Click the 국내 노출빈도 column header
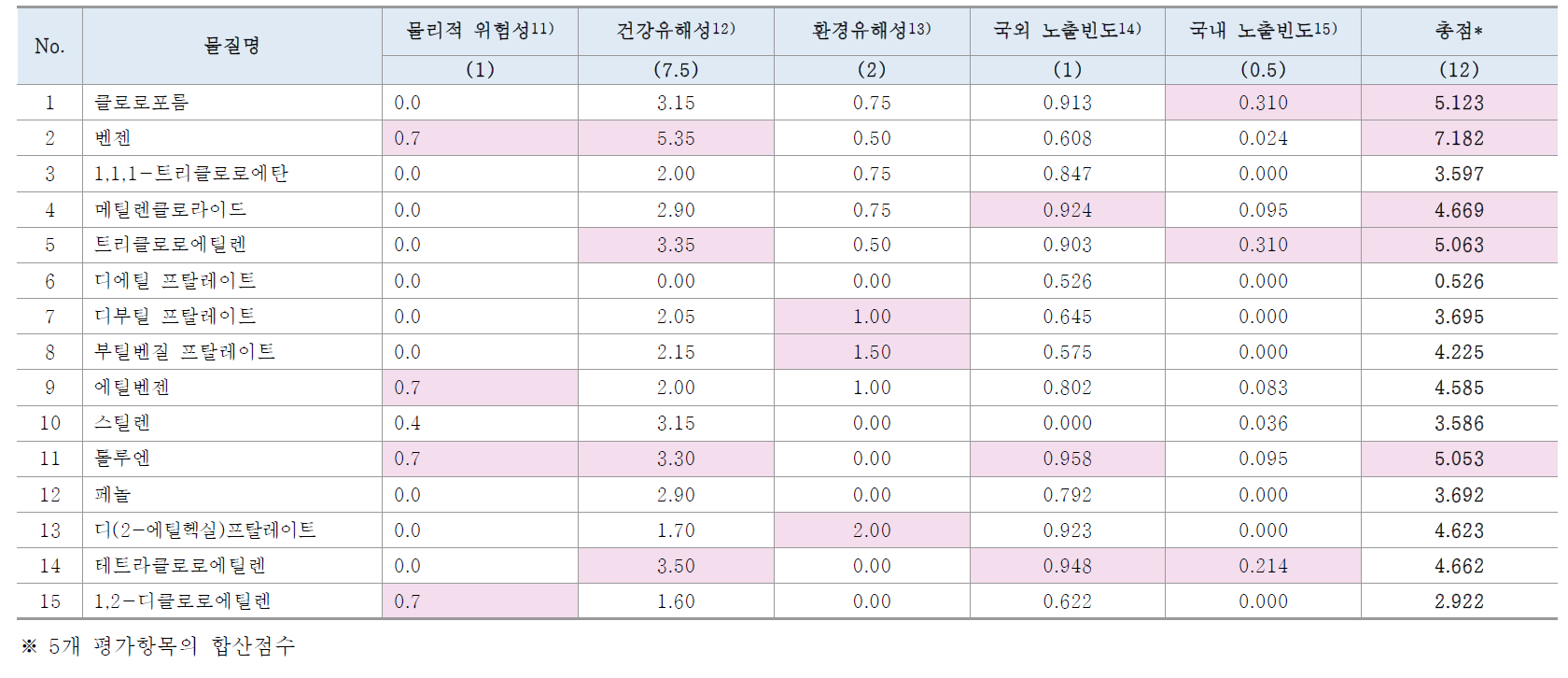The image size is (1568, 678). [1263, 31]
